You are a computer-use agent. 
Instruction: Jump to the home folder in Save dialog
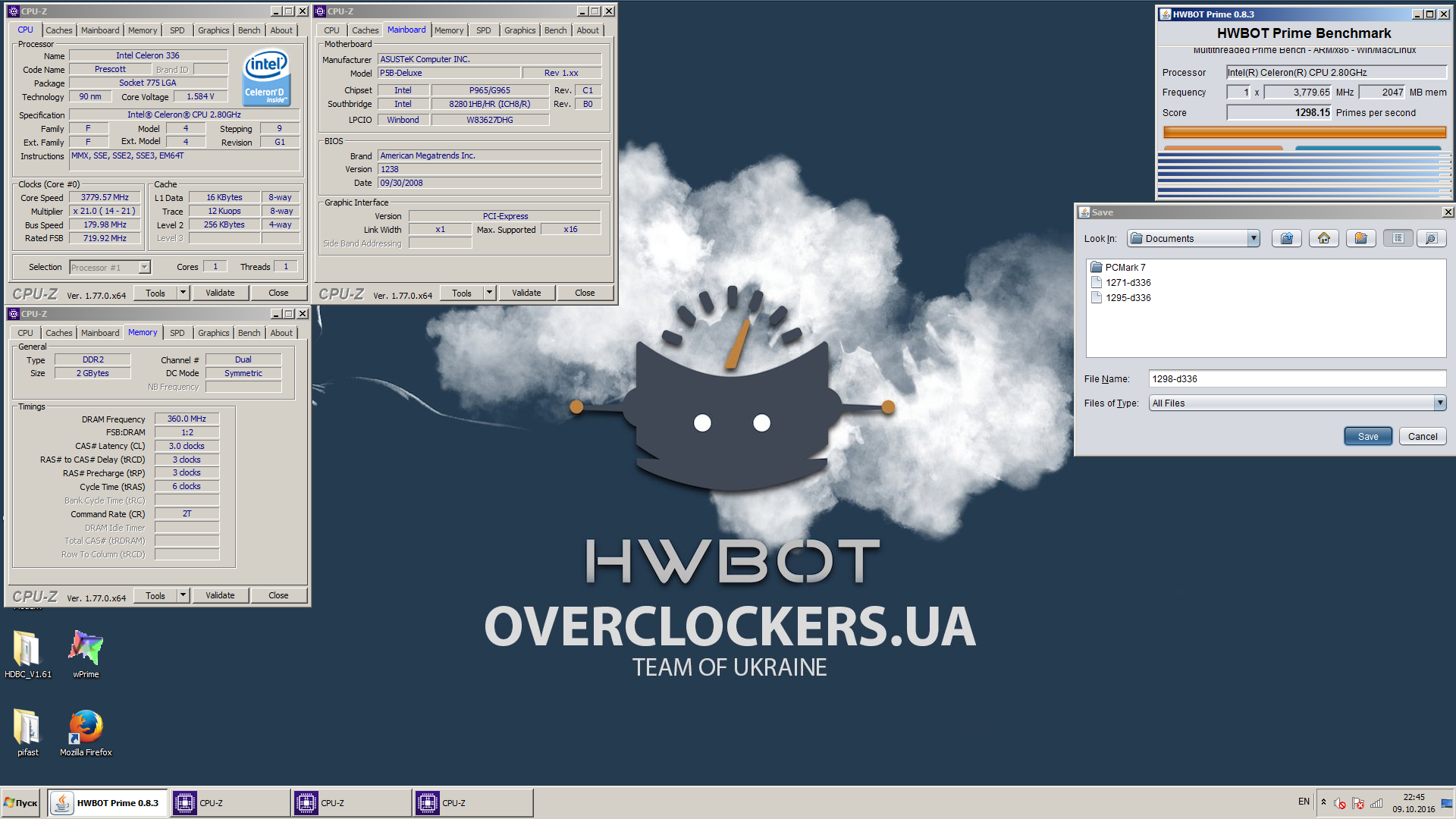click(x=1324, y=238)
